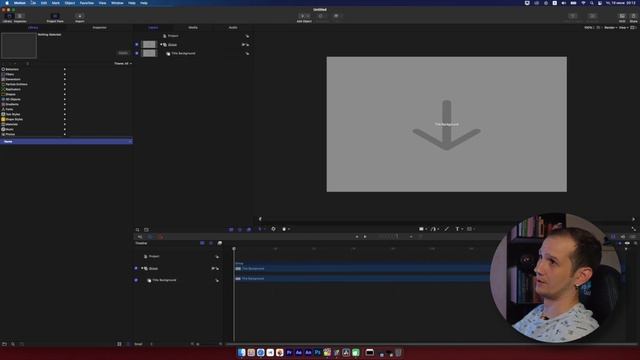Open the Favorites menu
The image size is (640, 360).
87,3
